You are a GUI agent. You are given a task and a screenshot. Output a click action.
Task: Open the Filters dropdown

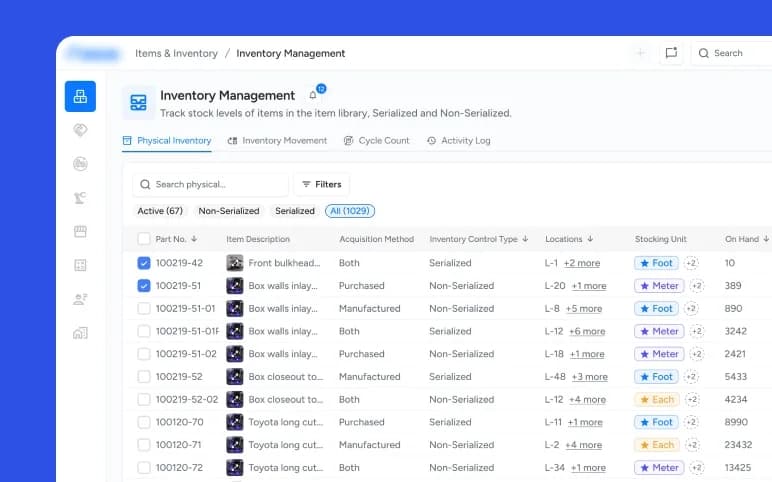(322, 184)
